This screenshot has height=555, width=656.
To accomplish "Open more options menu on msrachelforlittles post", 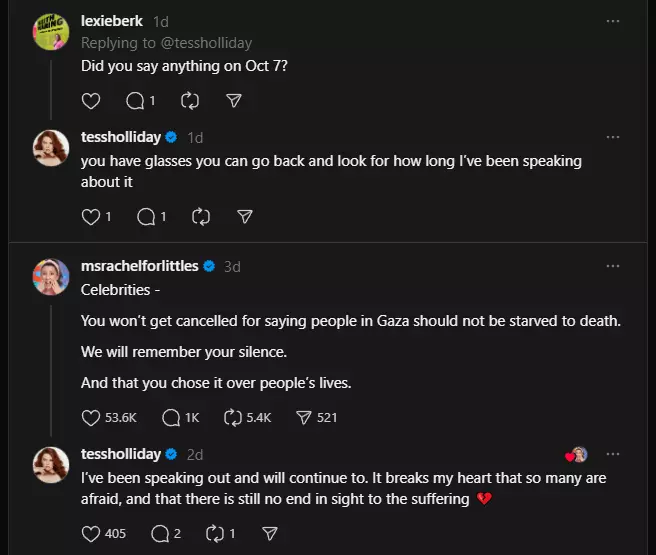I will pos(612,266).
